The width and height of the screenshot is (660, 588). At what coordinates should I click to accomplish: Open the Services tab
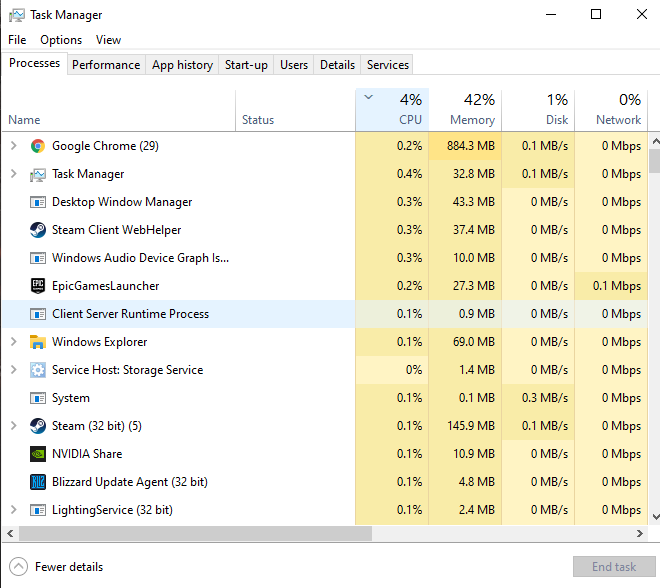[388, 65]
